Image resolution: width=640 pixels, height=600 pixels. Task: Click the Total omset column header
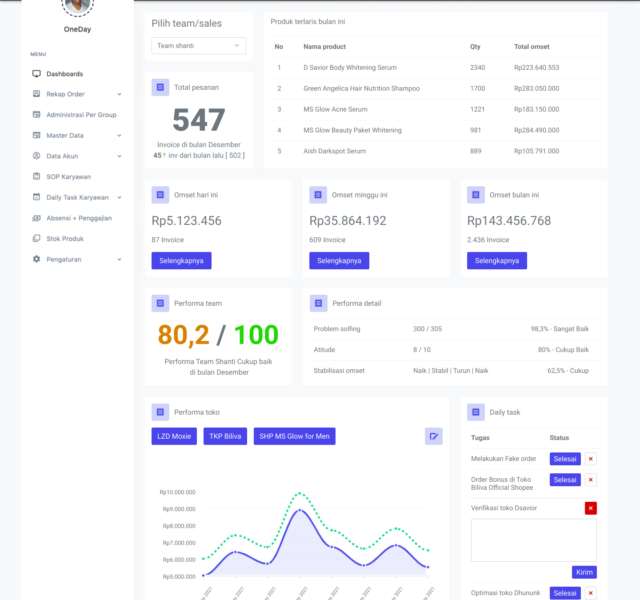tap(531, 47)
